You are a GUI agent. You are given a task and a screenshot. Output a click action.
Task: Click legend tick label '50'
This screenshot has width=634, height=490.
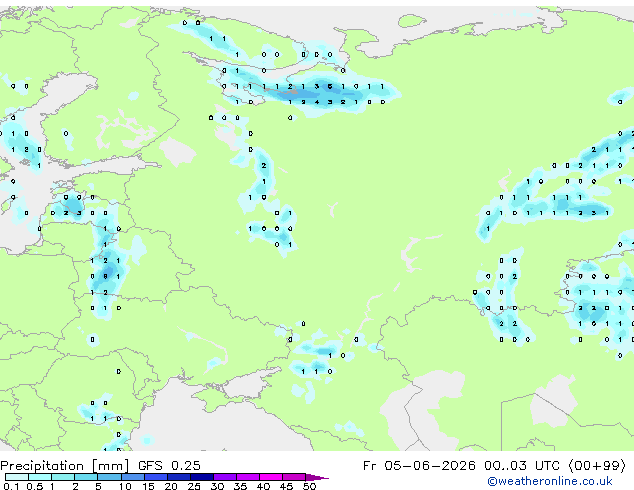tap(309, 486)
